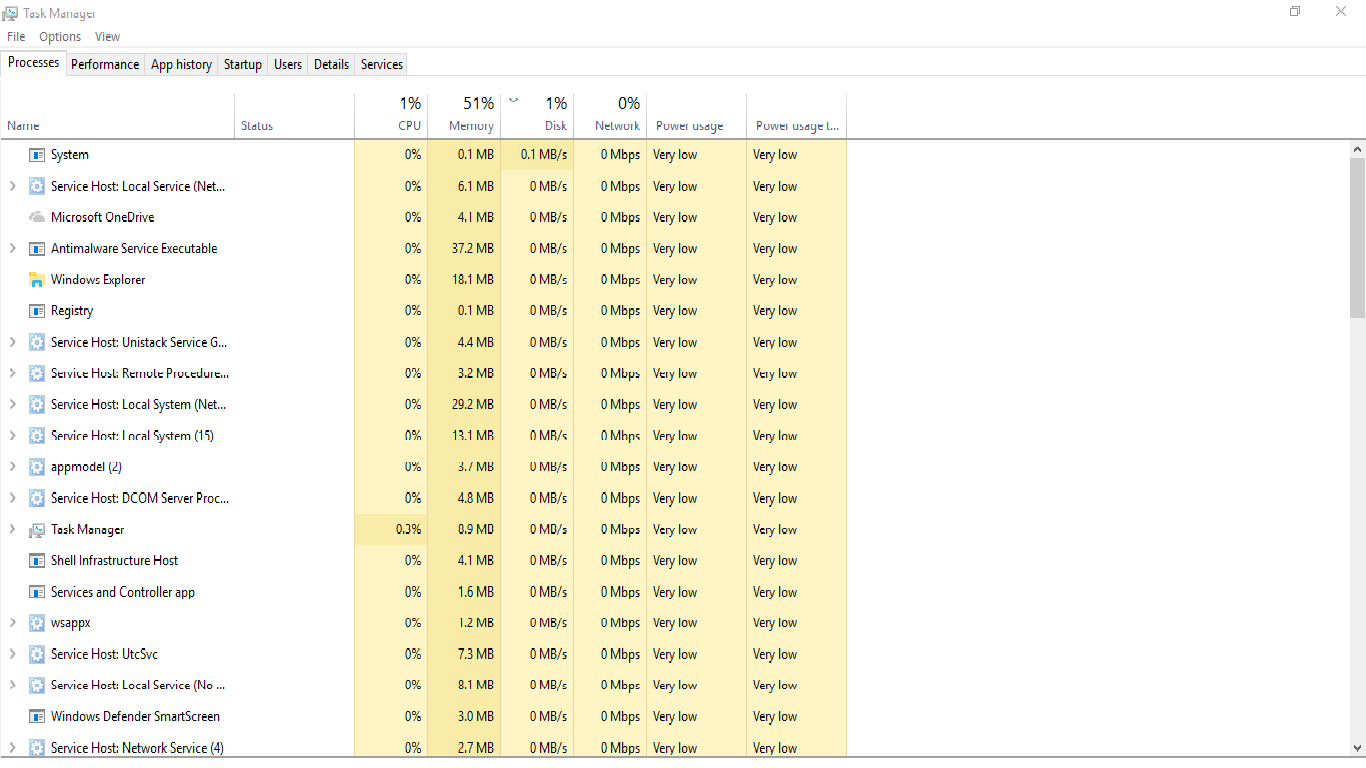
Task: Select the 29.2 MB memory cell
Action: click(464, 404)
